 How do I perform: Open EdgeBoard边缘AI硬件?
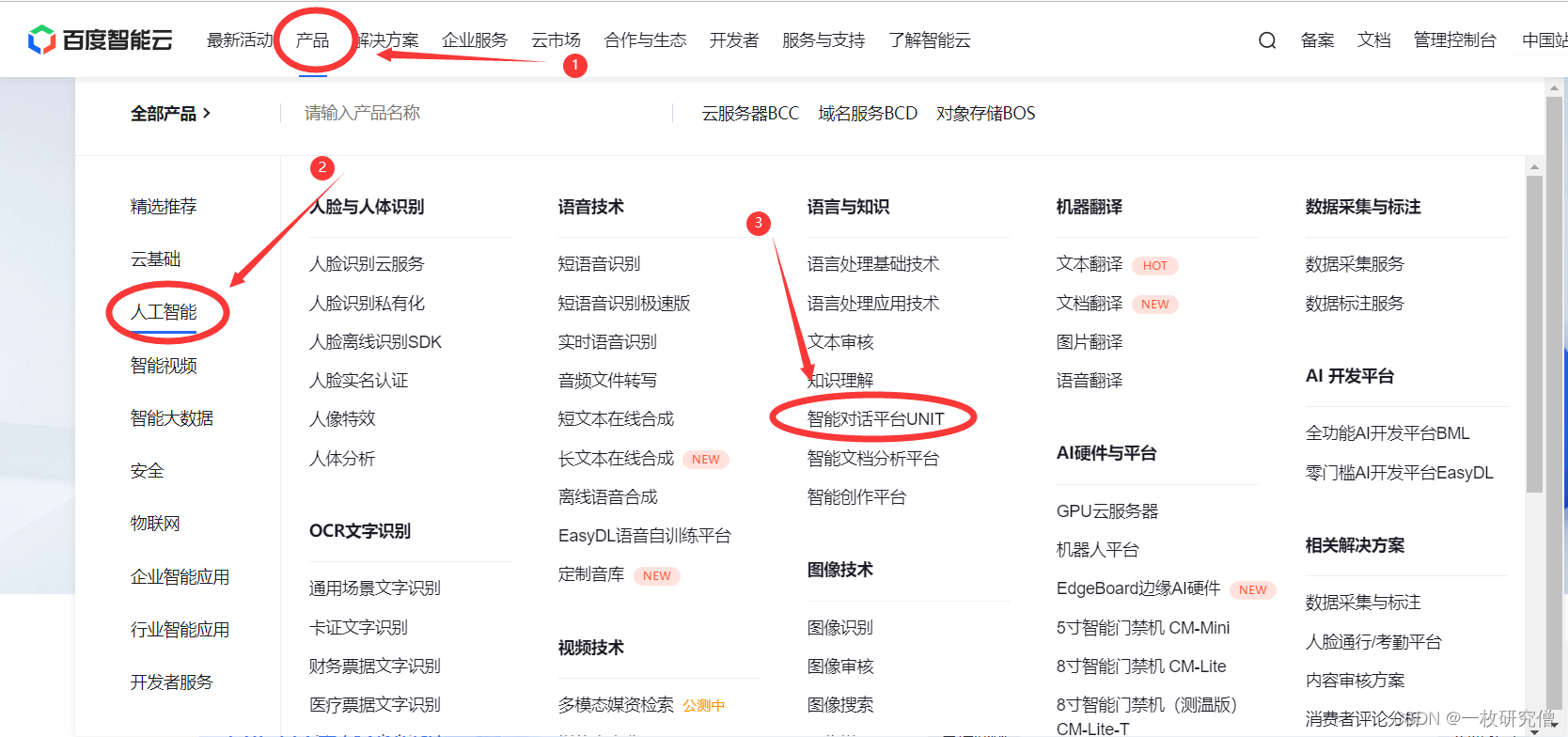point(1138,588)
